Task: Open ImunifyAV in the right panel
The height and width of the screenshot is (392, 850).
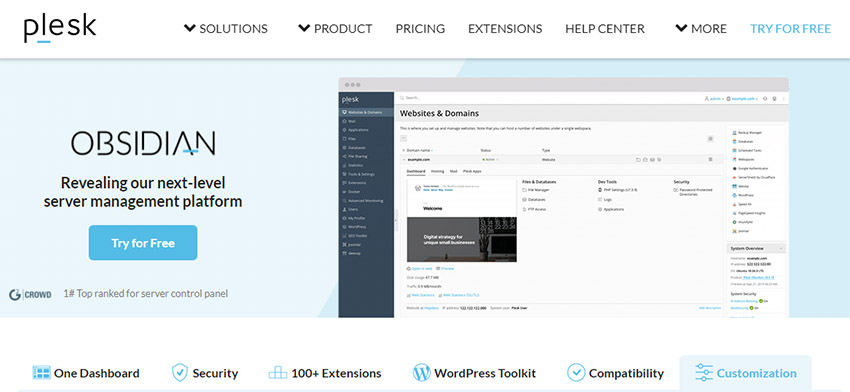Action: [x=744, y=222]
